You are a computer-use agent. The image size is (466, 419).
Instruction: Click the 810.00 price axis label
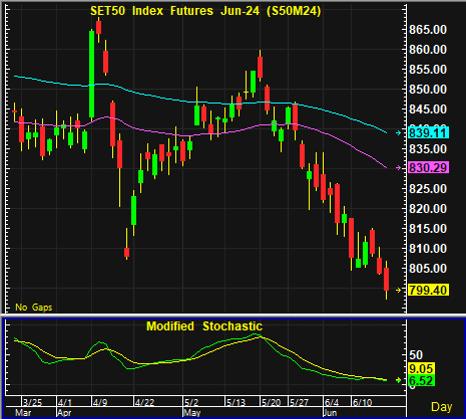click(428, 249)
